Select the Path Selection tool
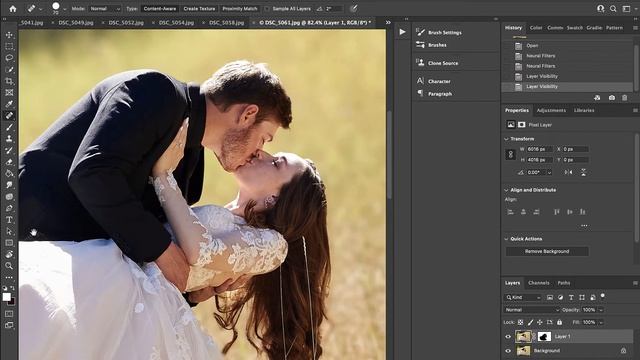The width and height of the screenshot is (640, 360). tap(9, 231)
